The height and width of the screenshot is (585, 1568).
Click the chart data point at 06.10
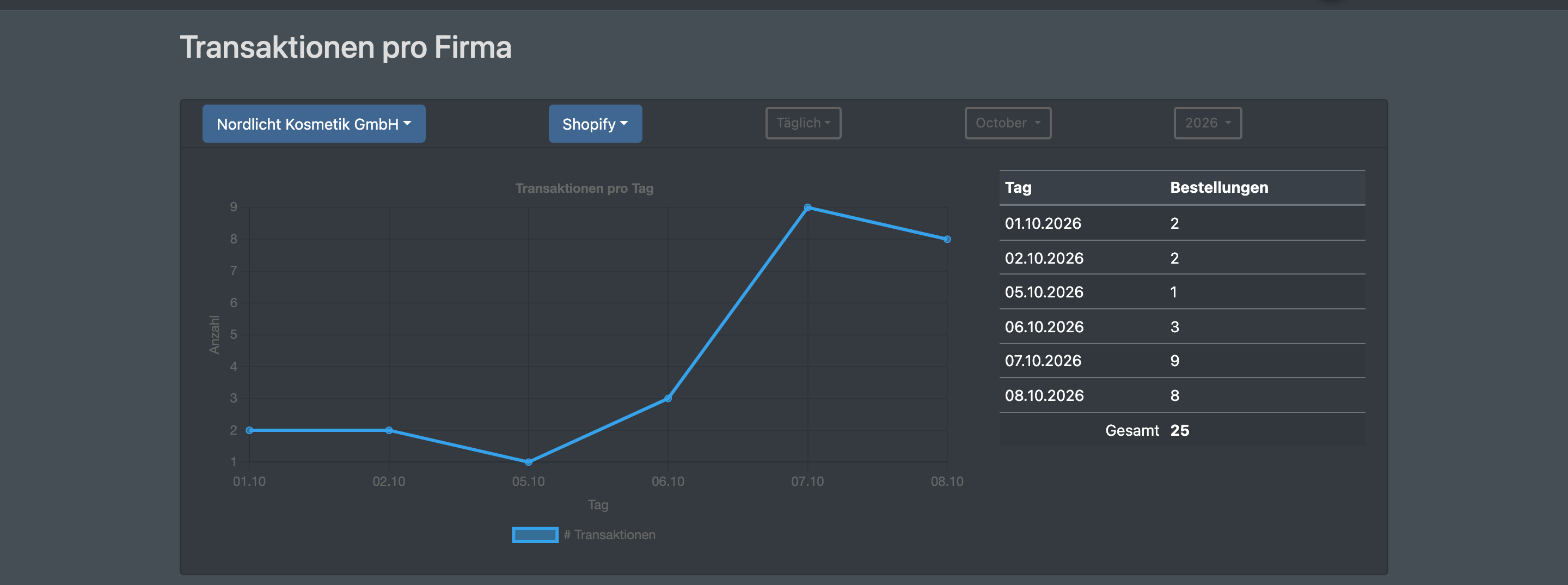(667, 398)
